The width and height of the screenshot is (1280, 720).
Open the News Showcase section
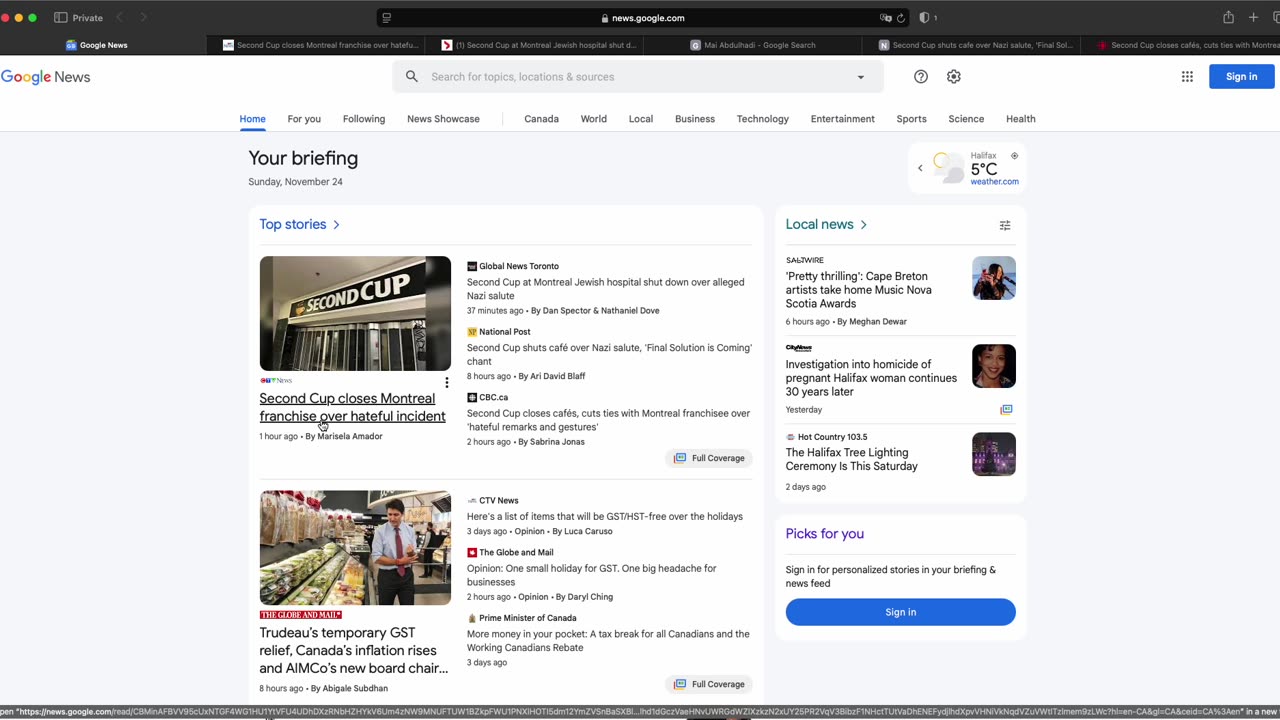443,119
